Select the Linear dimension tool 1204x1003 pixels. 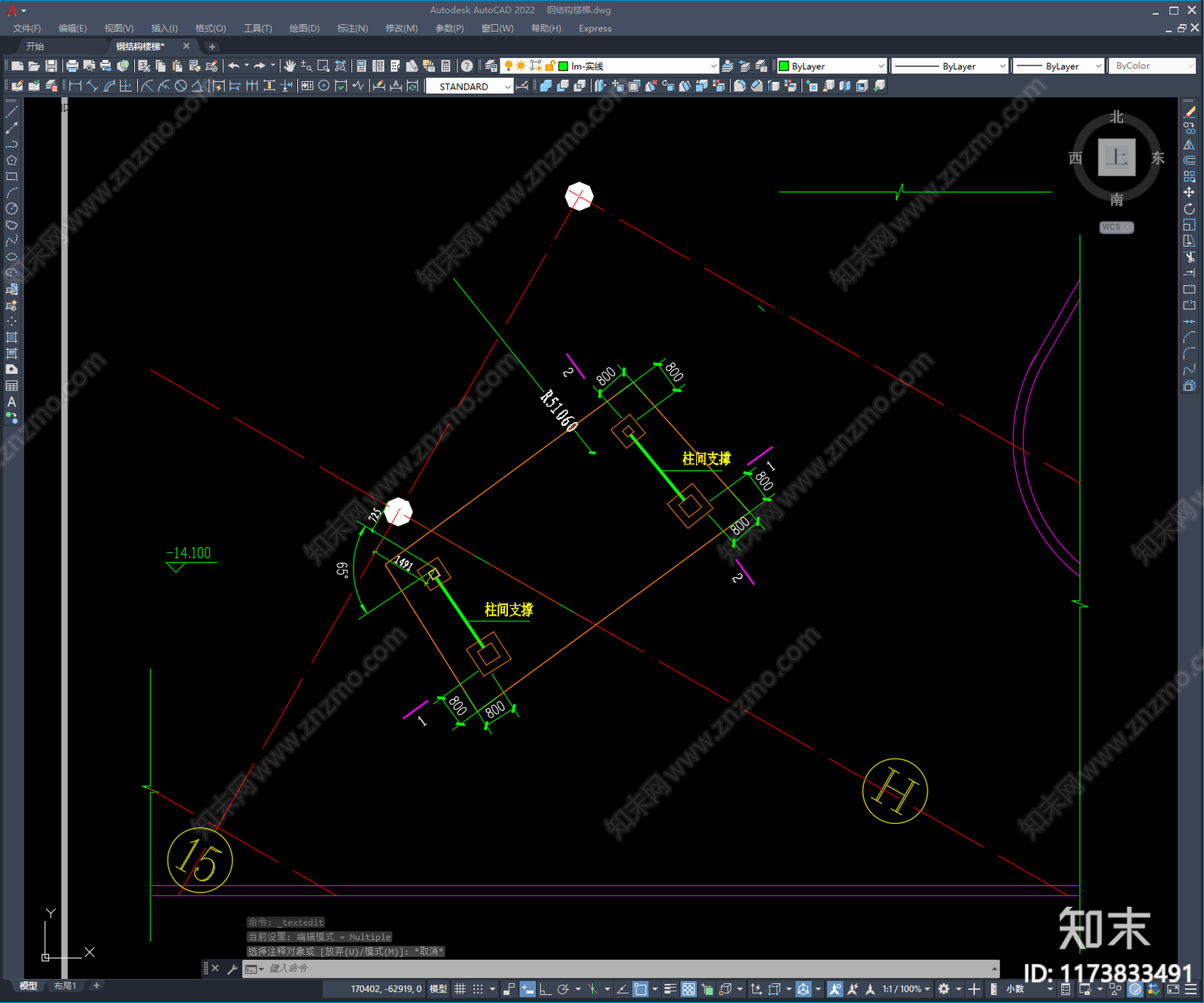[x=75, y=86]
